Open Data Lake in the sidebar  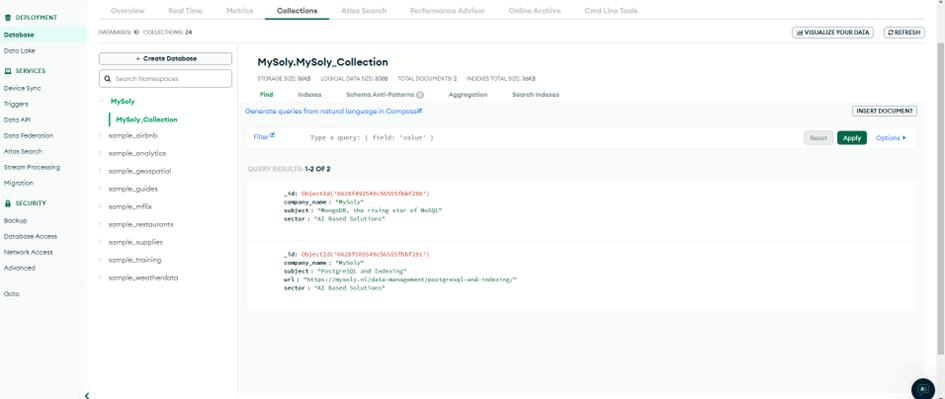pyautogui.click(x=19, y=51)
